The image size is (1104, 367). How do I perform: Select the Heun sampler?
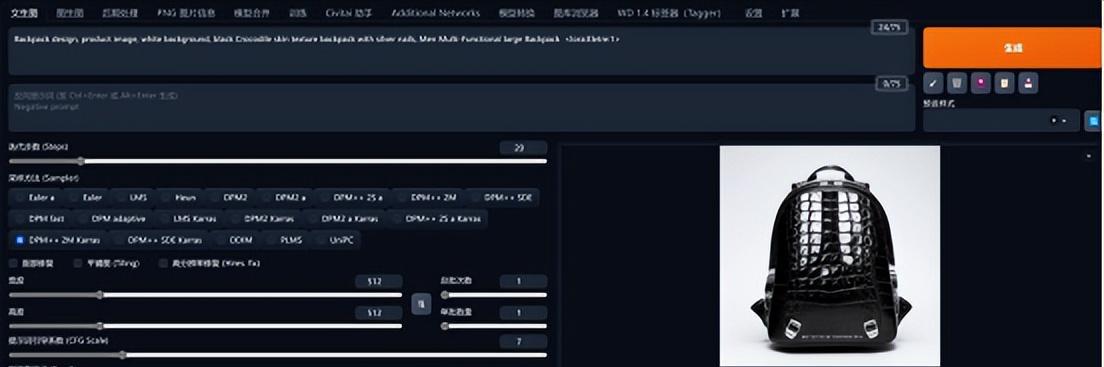coord(179,198)
